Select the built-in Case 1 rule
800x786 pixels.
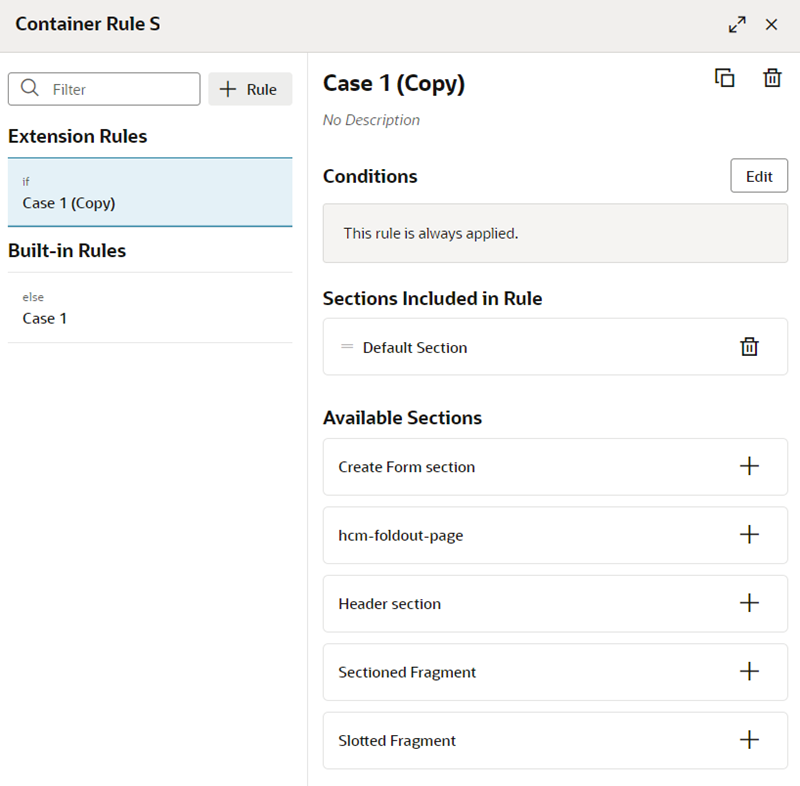click(150, 308)
